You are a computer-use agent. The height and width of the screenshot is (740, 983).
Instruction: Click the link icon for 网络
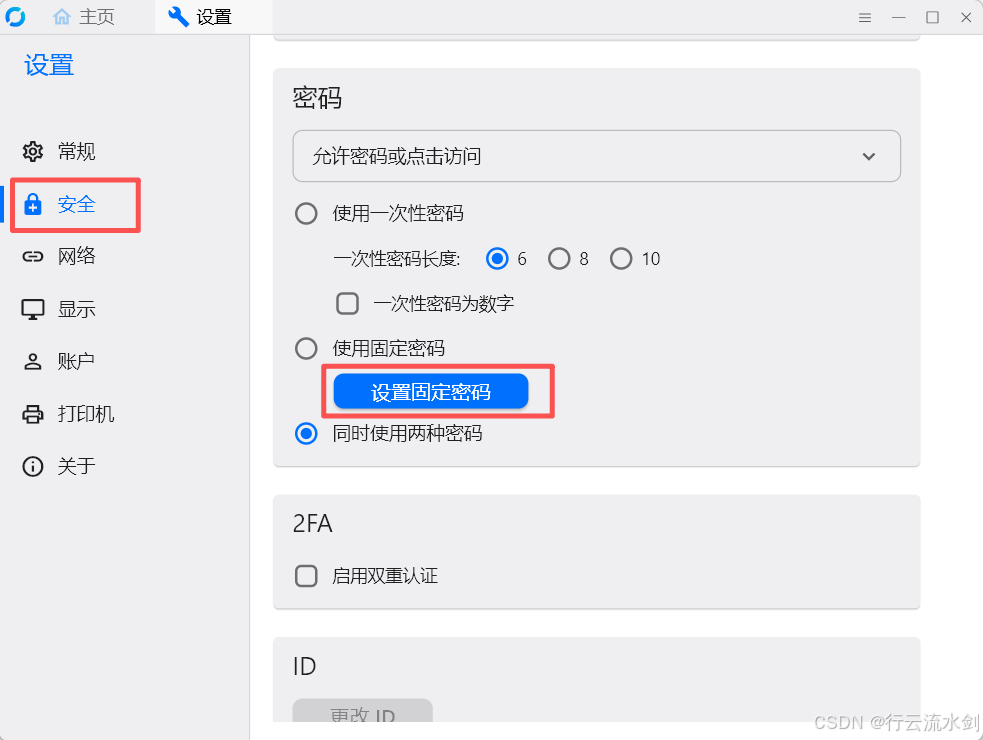33,257
